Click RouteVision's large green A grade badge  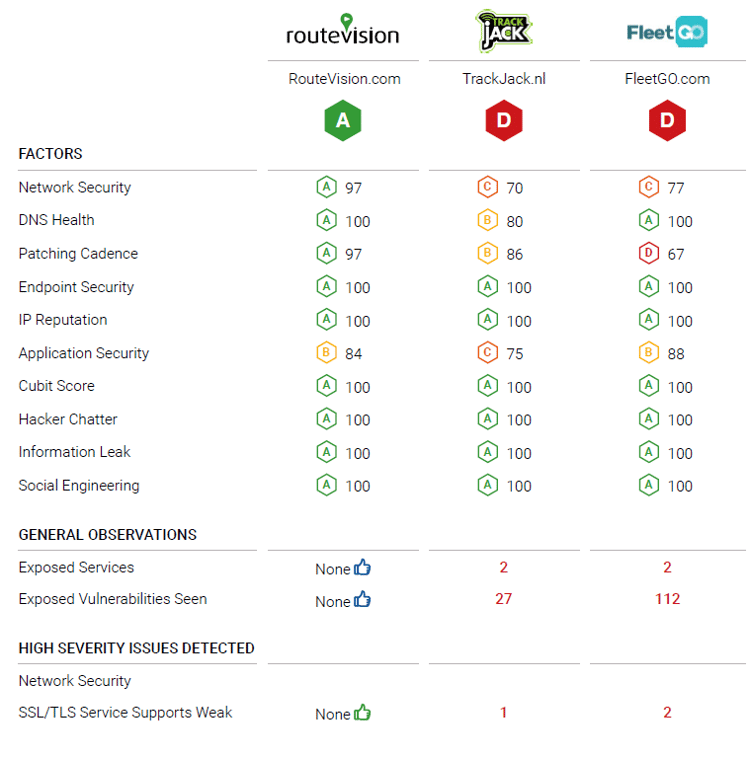342,121
